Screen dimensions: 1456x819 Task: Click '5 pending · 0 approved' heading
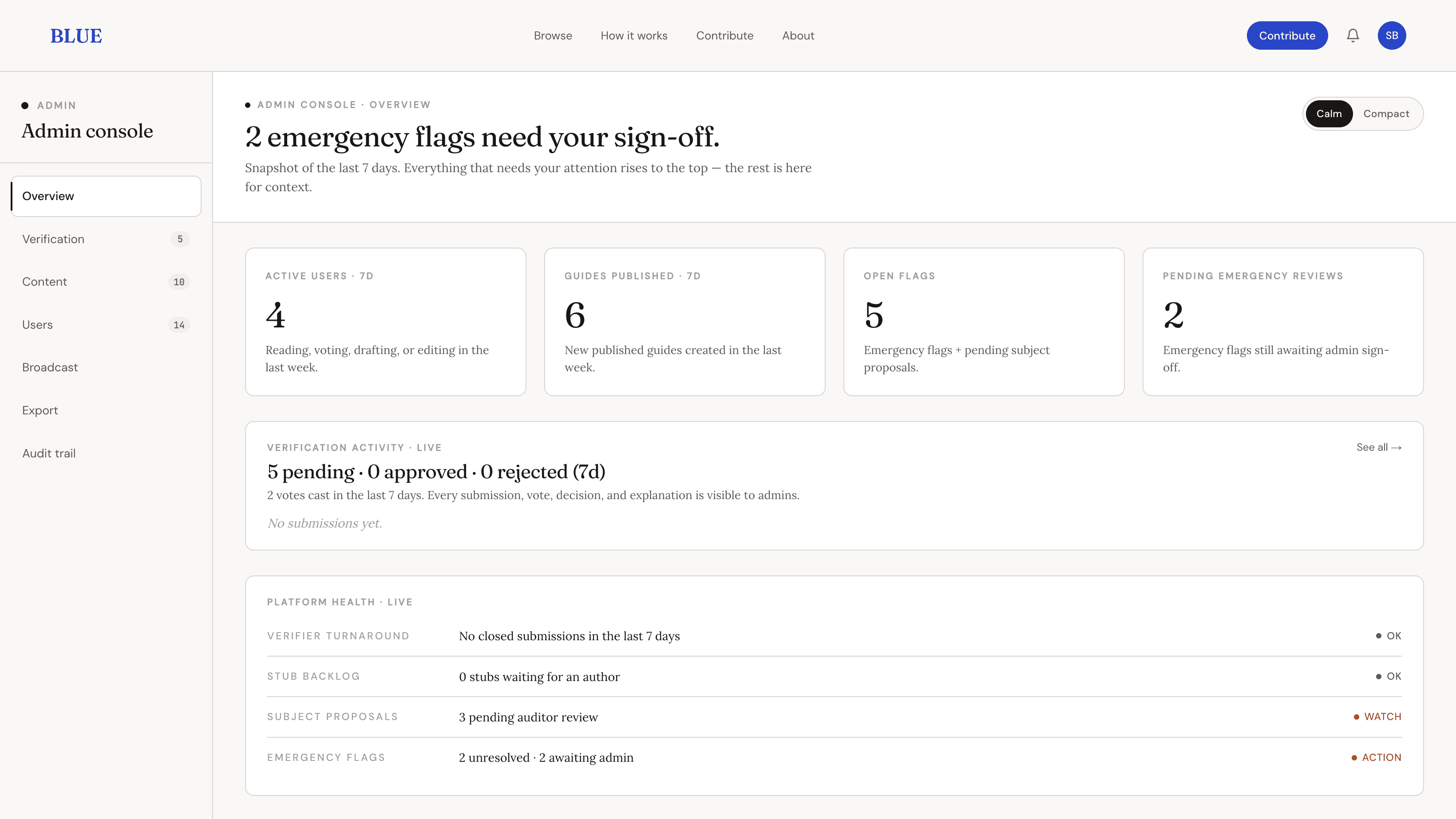click(x=436, y=472)
